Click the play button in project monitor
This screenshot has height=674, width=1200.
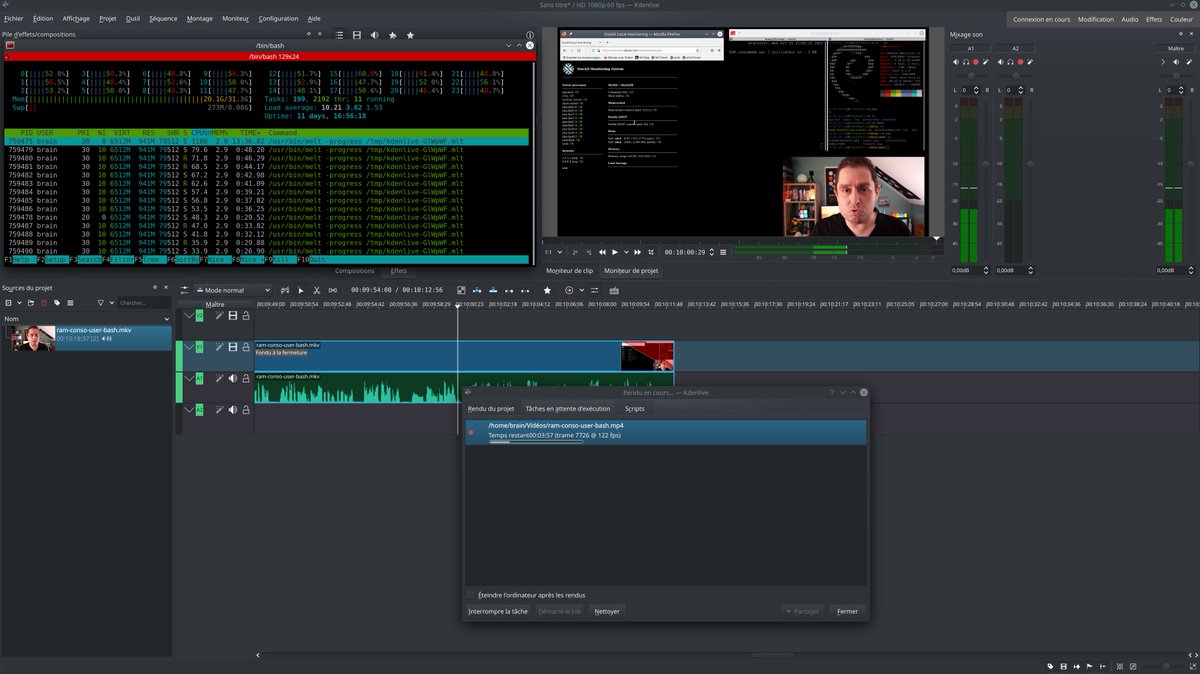[x=615, y=252]
